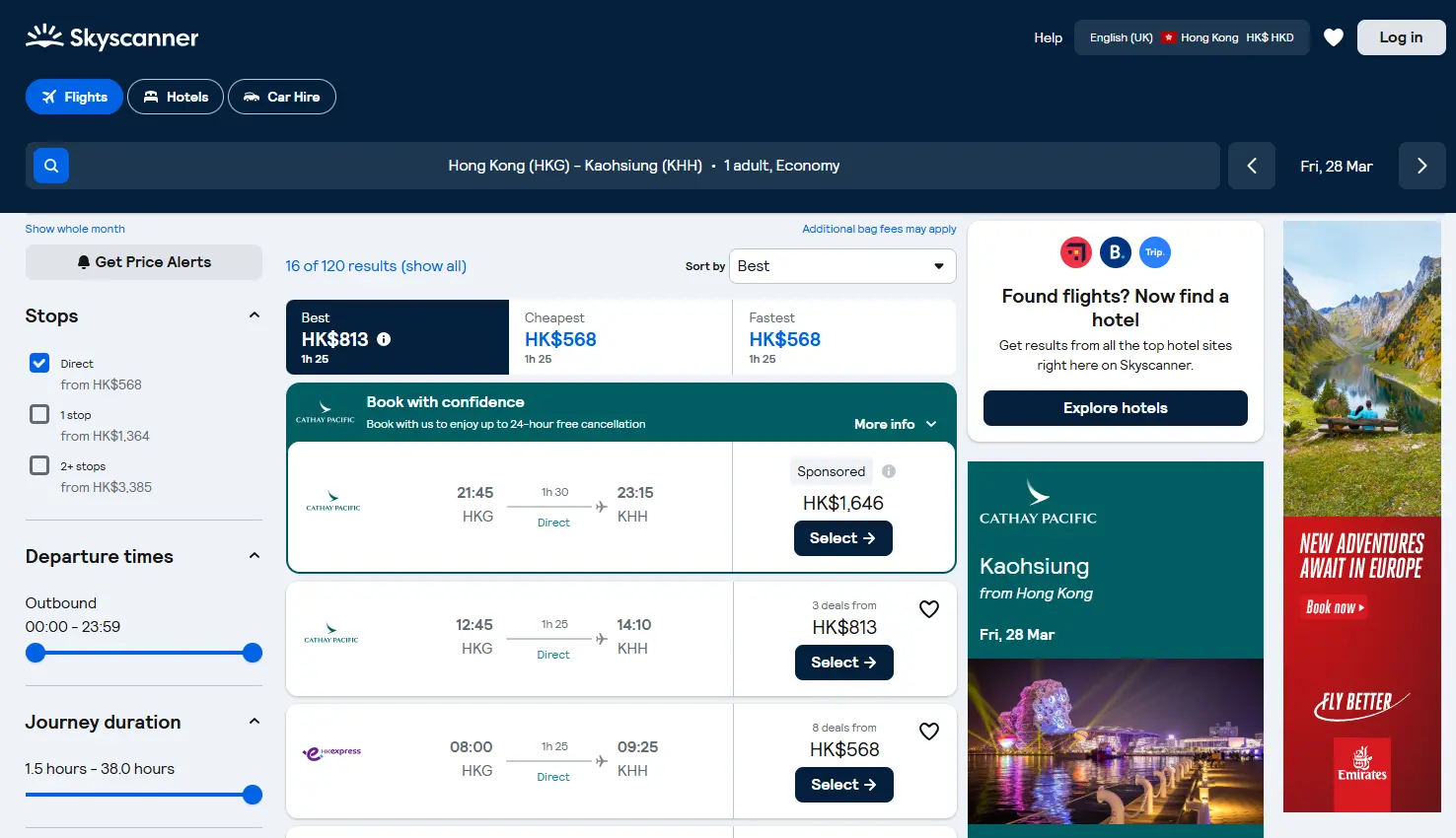The image size is (1456, 838).
Task: Check the 1 stop filter
Action: (x=39, y=414)
